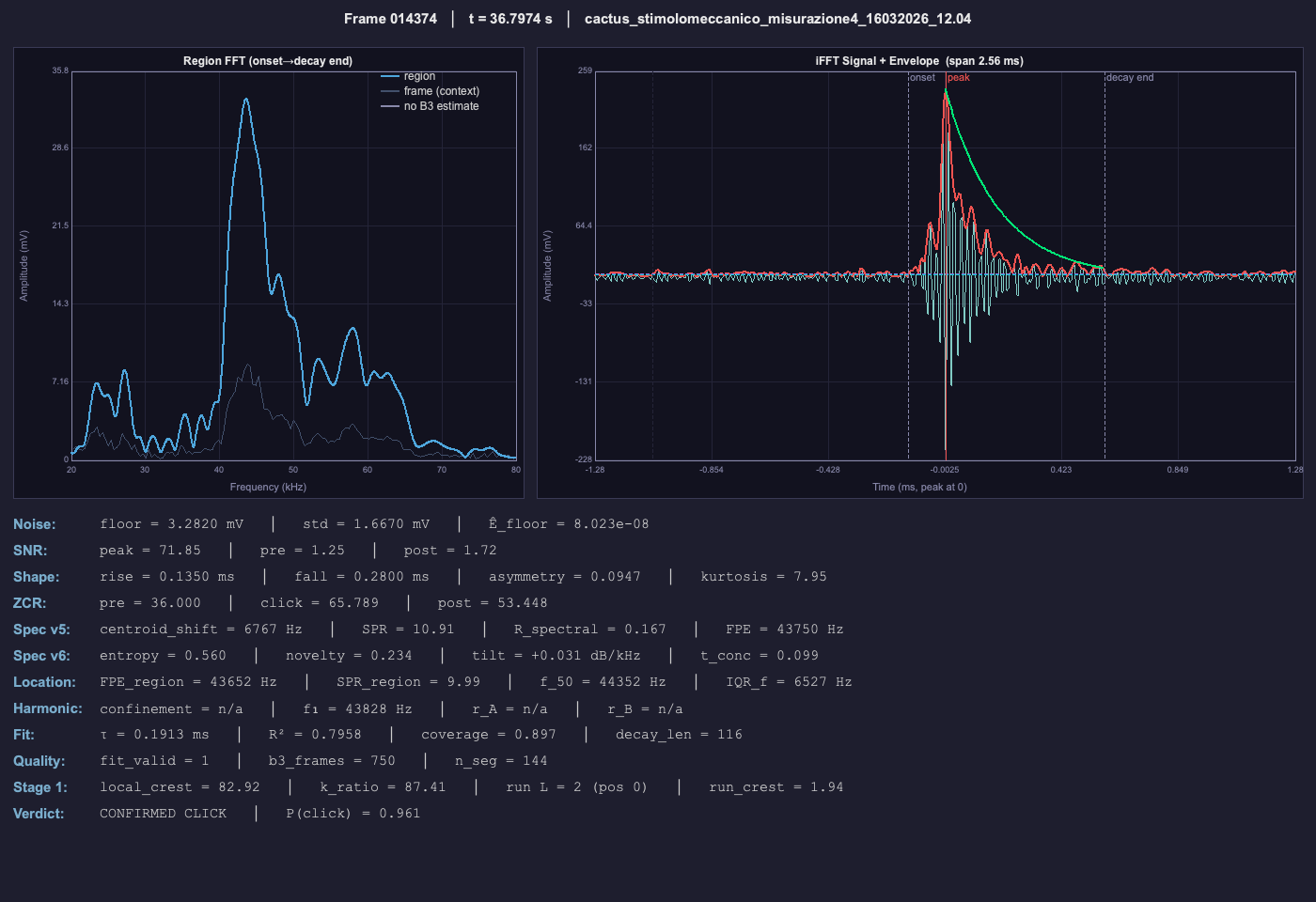Click the red "peak" marker label
Image resolution: width=1316 pixels, height=902 pixels.
pyautogui.click(x=959, y=77)
